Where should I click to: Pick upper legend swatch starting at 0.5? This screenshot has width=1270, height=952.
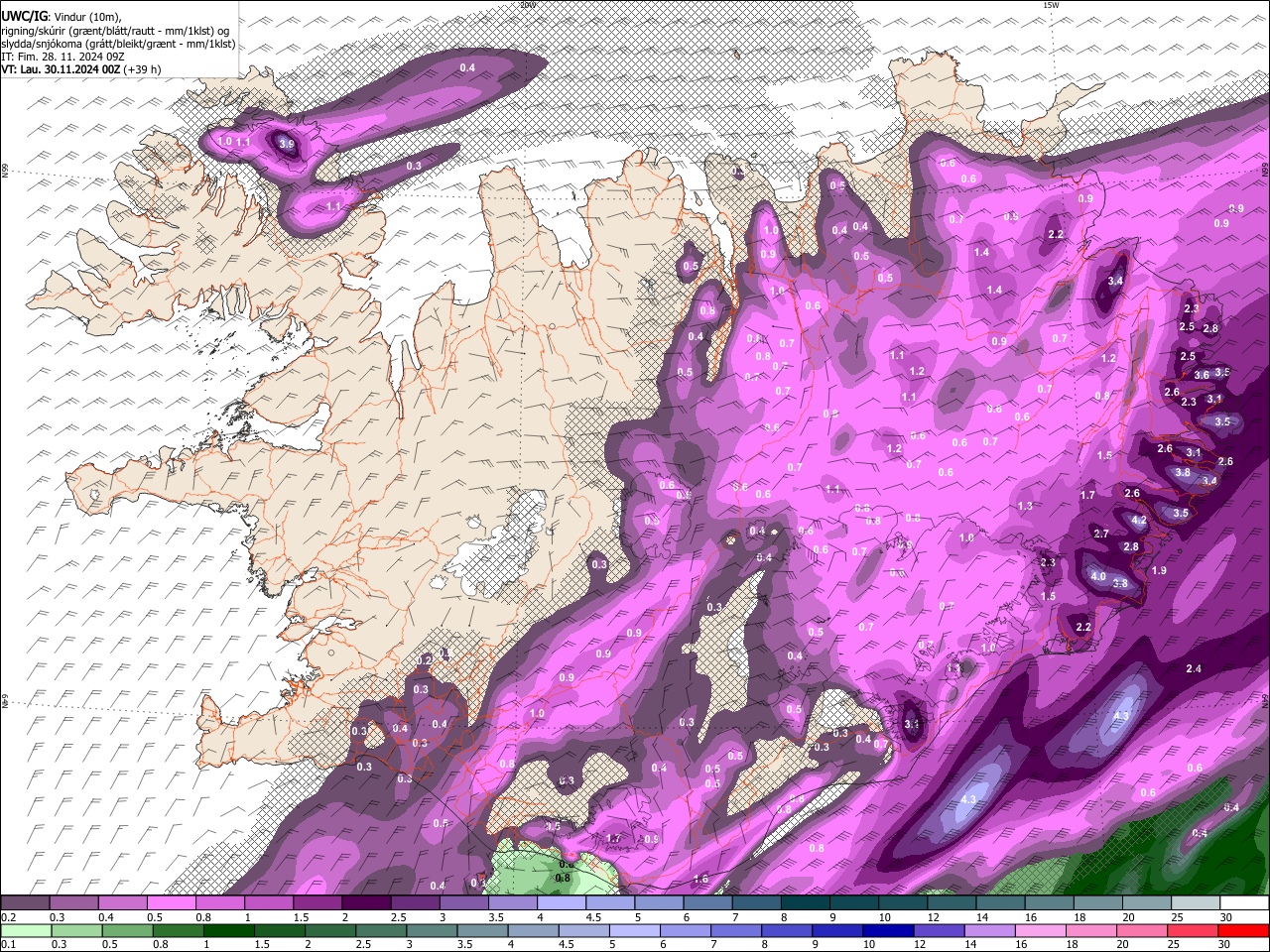171,903
